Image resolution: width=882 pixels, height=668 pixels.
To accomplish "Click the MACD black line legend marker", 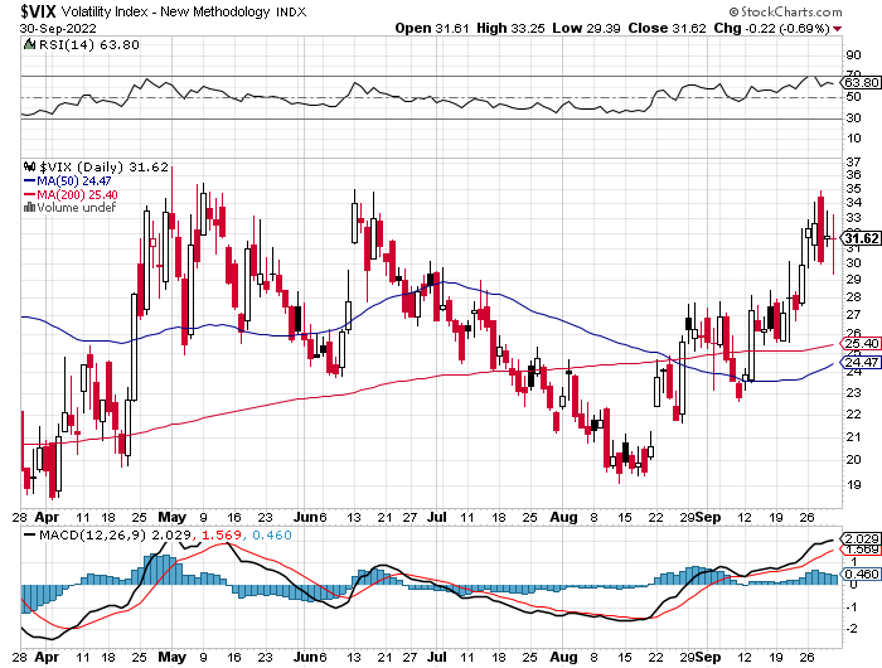I will (29, 535).
